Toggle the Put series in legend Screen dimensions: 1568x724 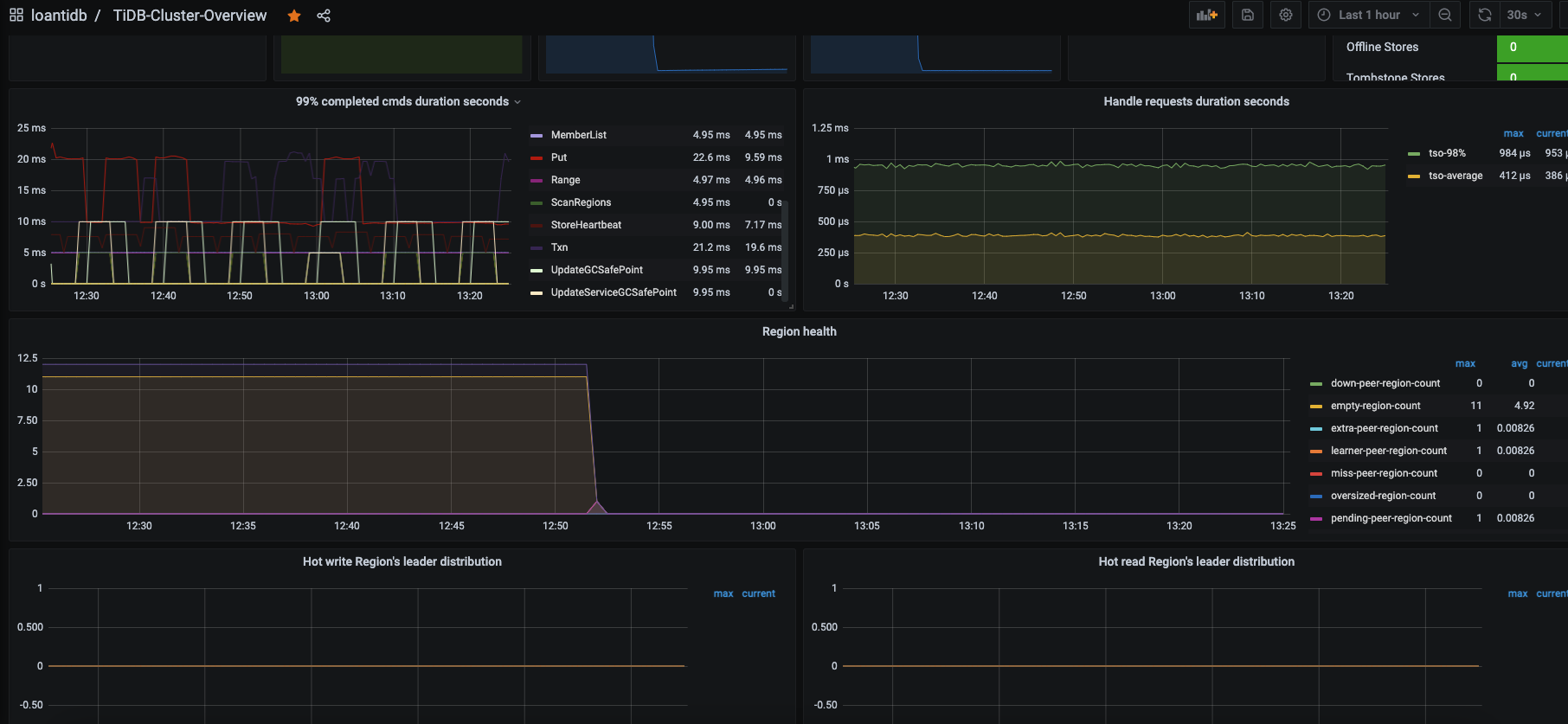[559, 157]
